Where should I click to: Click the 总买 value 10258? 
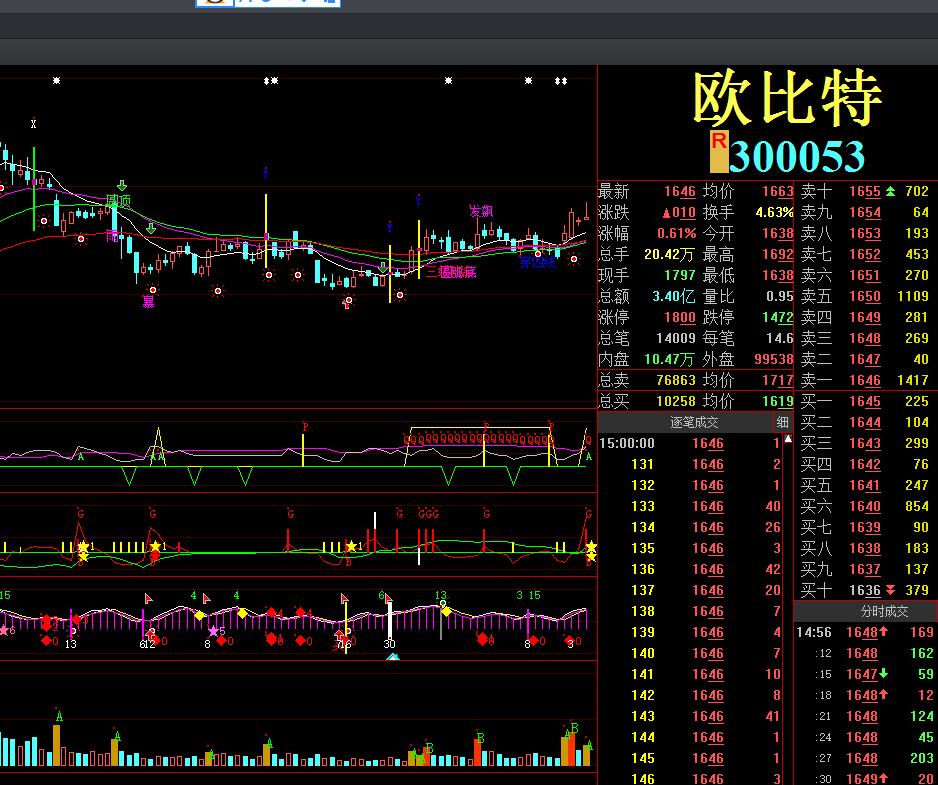(x=675, y=401)
